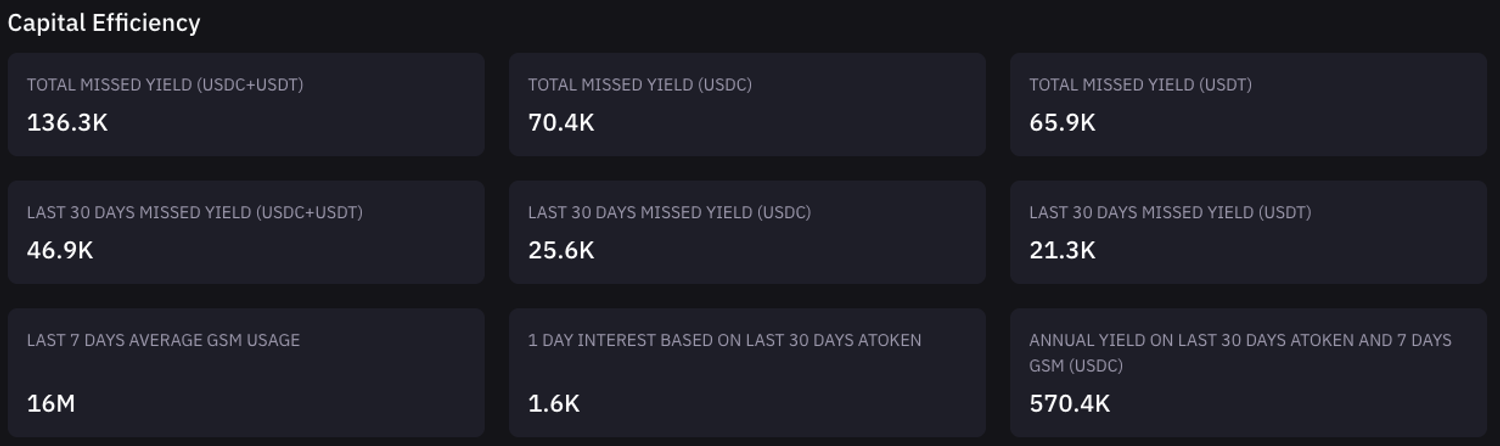Click the 65.9K USDT missed yield value
The image size is (1500, 446).
[1062, 123]
